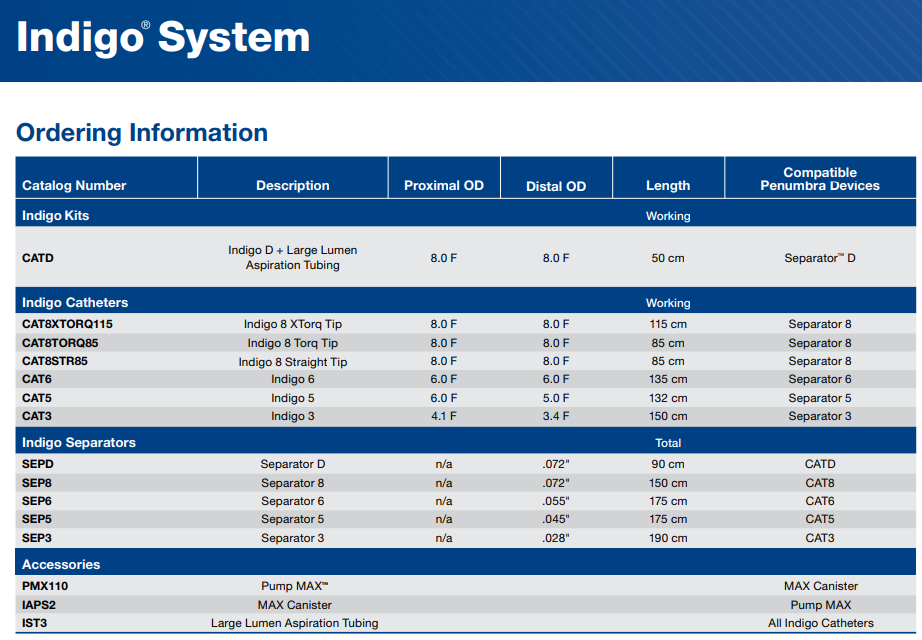Image resolution: width=922 pixels, height=640 pixels.
Task: Select the All Indigo Catheters cell
Action: [x=820, y=623]
